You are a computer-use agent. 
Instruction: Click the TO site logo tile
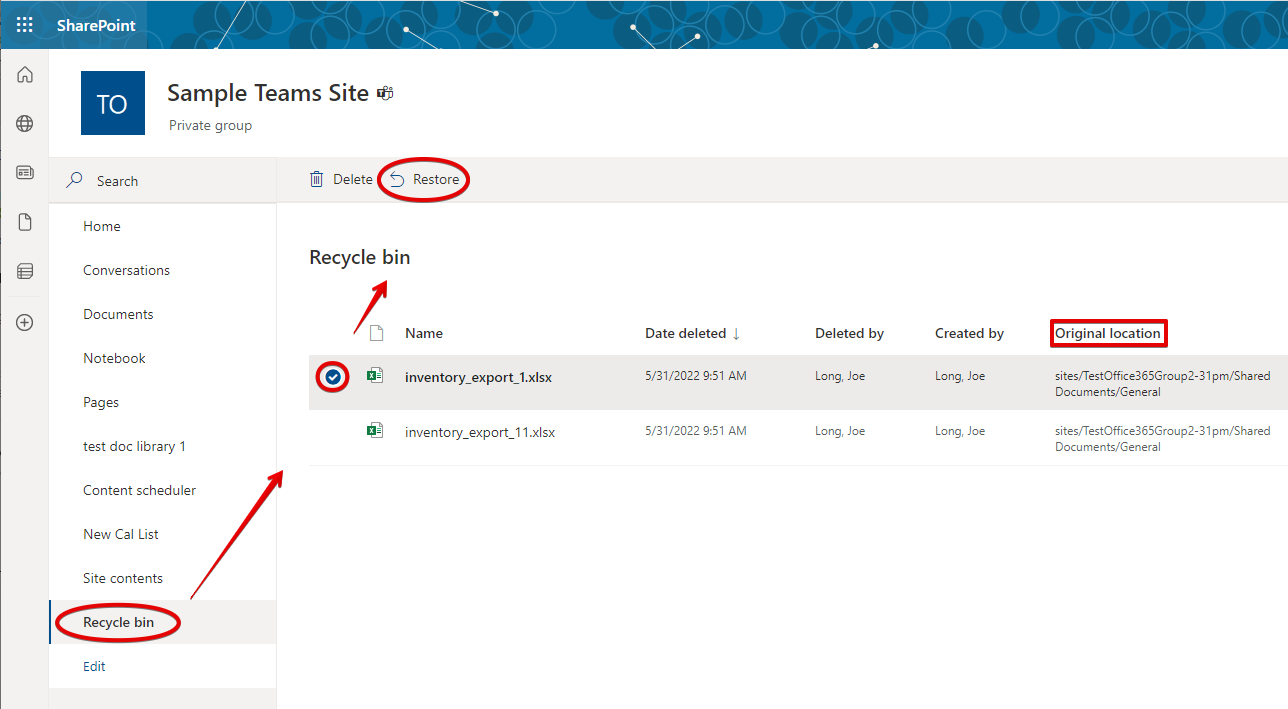tap(112, 103)
